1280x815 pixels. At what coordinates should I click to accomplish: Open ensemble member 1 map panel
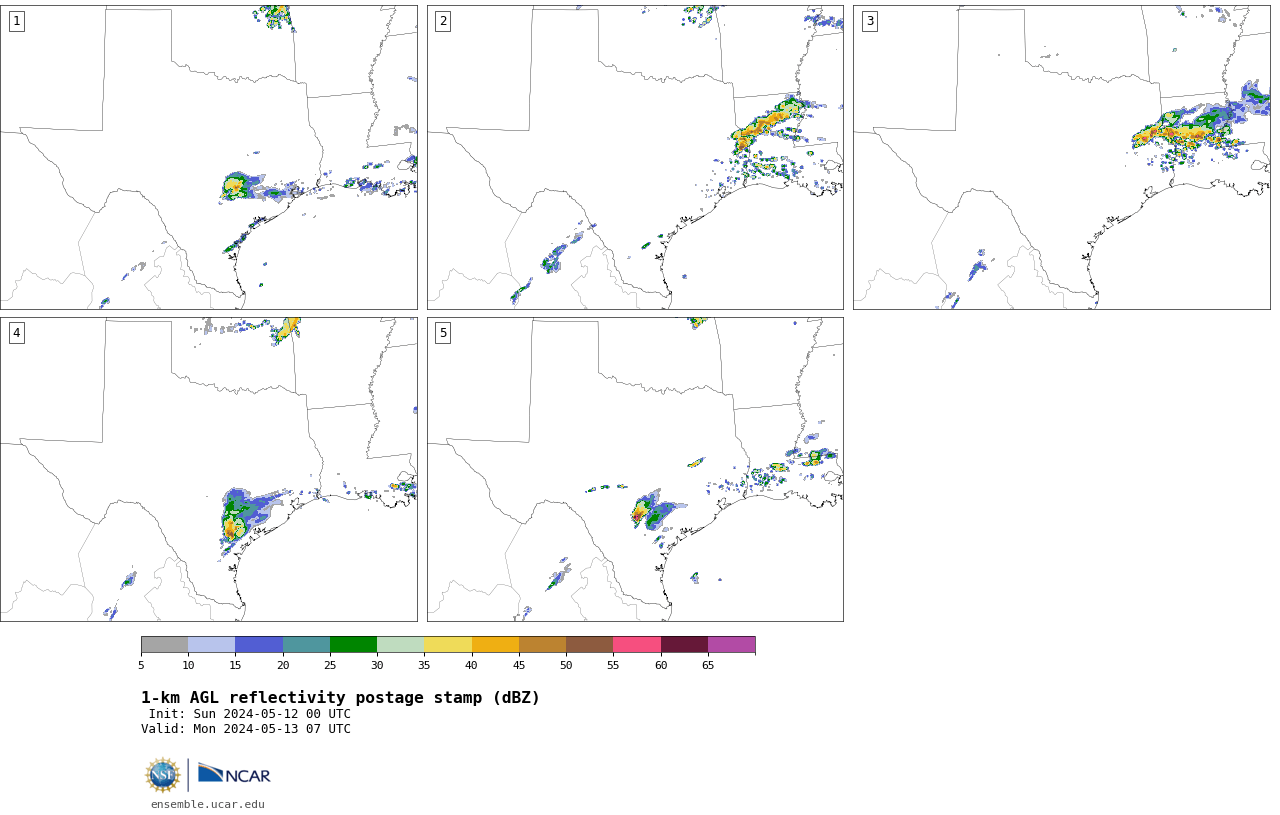209,157
